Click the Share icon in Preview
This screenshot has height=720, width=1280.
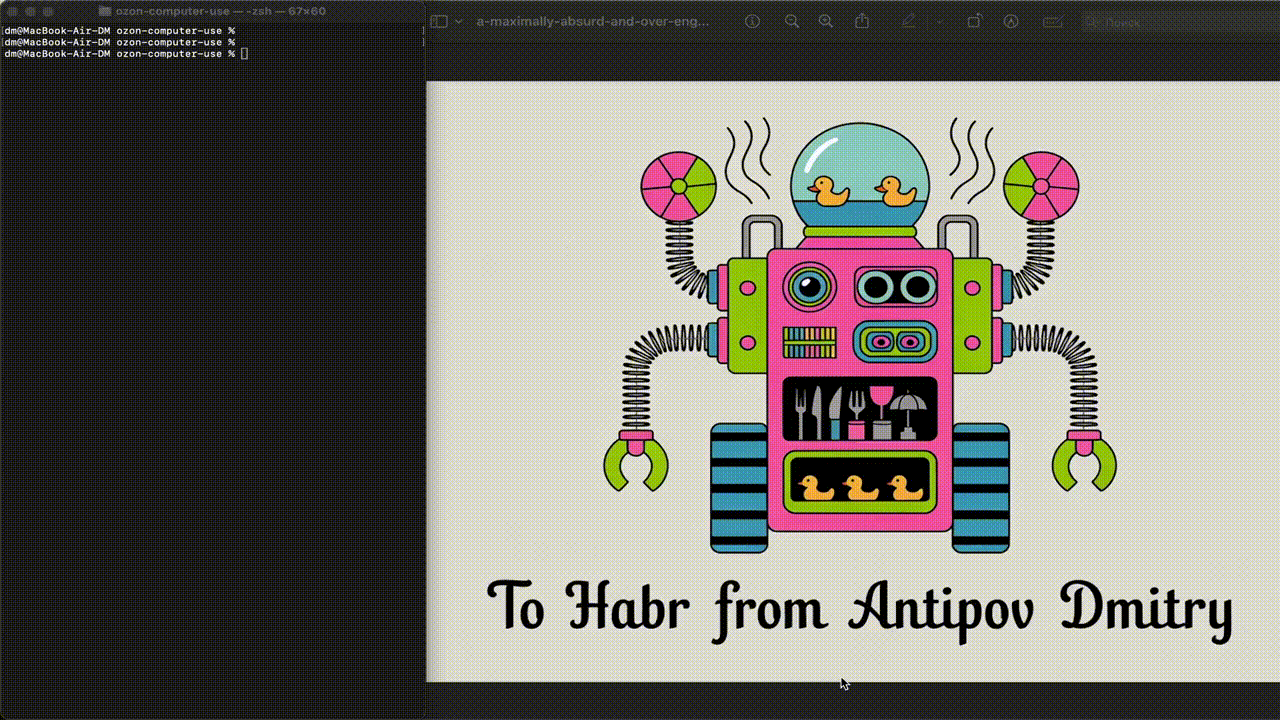point(862,21)
